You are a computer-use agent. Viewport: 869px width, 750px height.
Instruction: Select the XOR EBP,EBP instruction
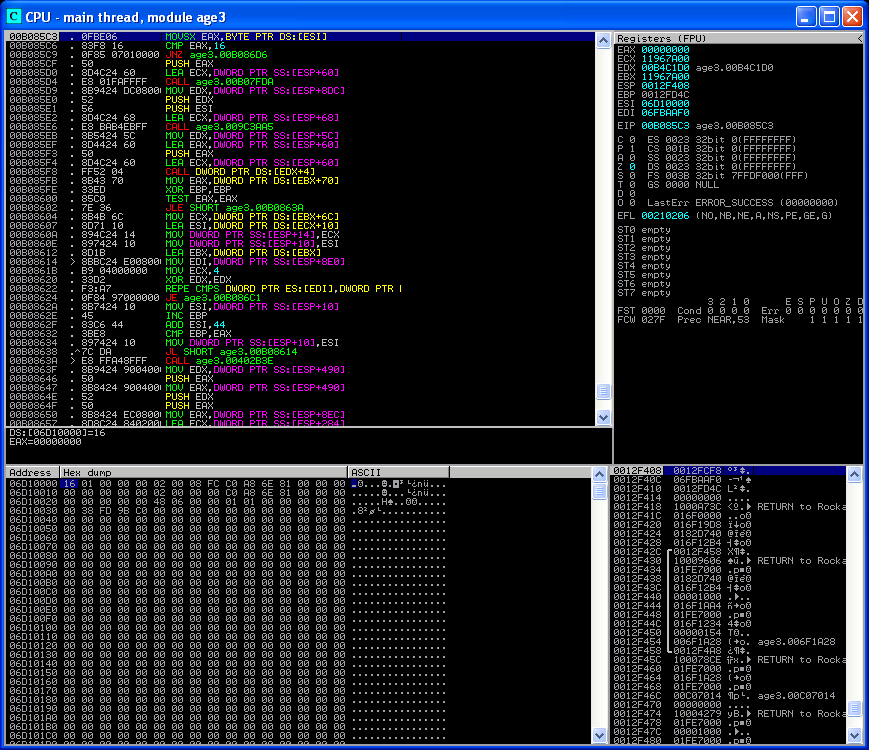(x=198, y=190)
